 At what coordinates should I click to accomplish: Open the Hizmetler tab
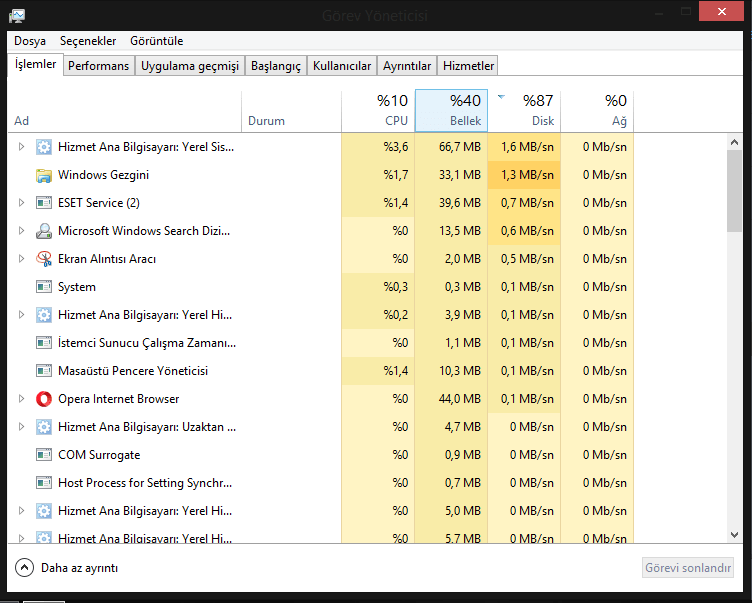[x=468, y=66]
